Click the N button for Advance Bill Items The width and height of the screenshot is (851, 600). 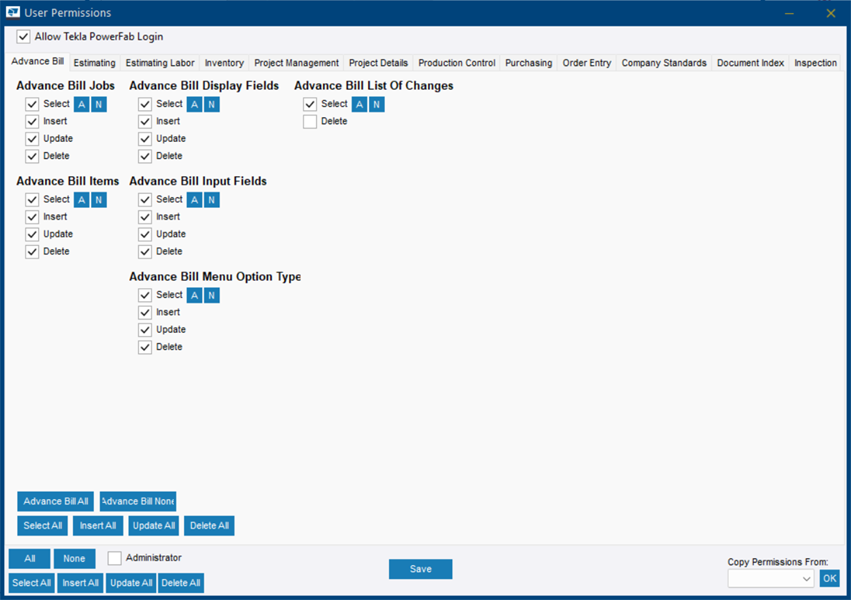coord(99,200)
